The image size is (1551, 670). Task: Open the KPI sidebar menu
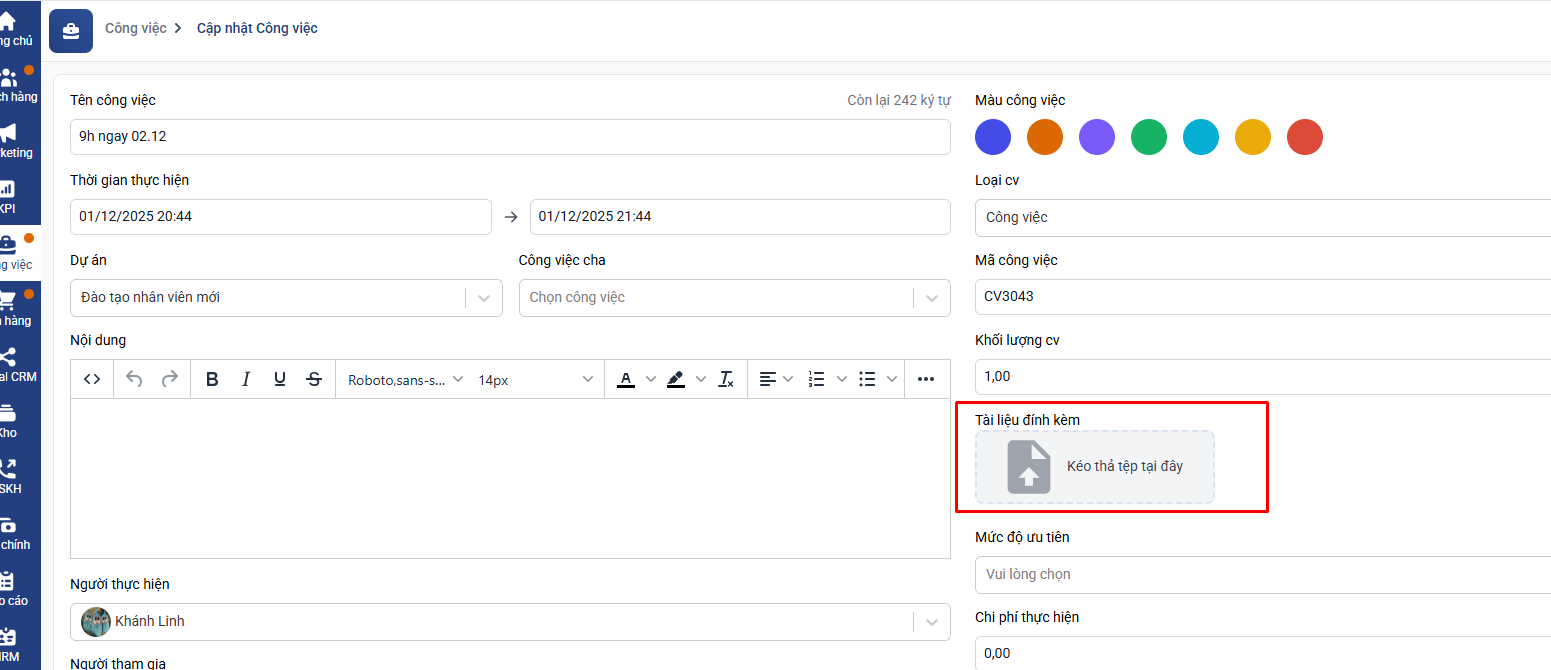(8, 196)
